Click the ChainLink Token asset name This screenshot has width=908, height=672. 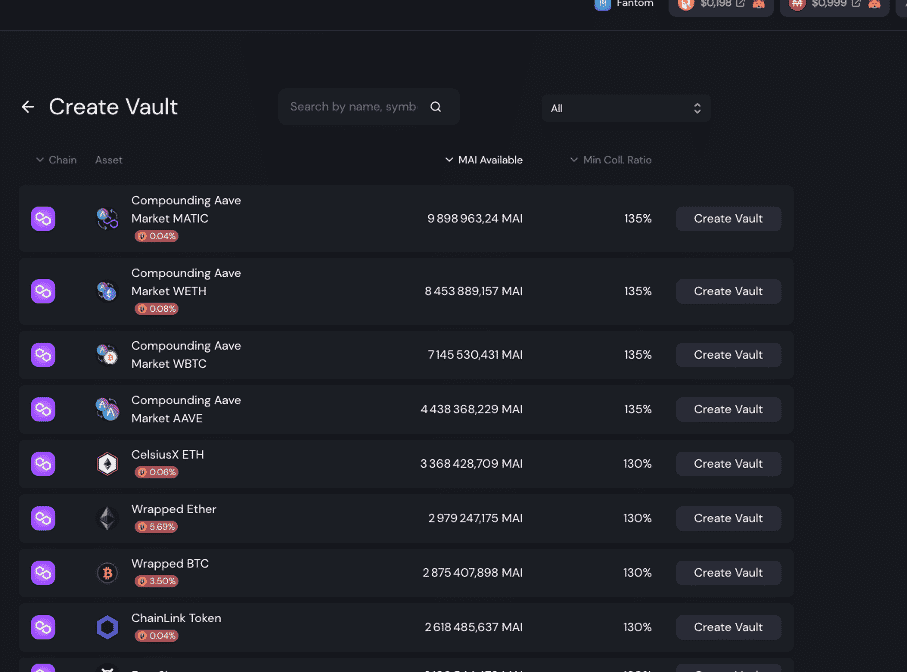tap(176, 618)
